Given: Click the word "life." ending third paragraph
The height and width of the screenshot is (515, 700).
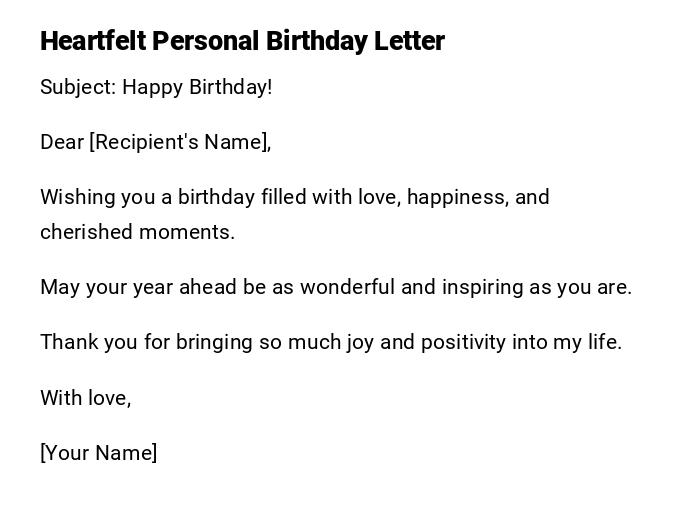Looking at the screenshot, I should 604,342.
